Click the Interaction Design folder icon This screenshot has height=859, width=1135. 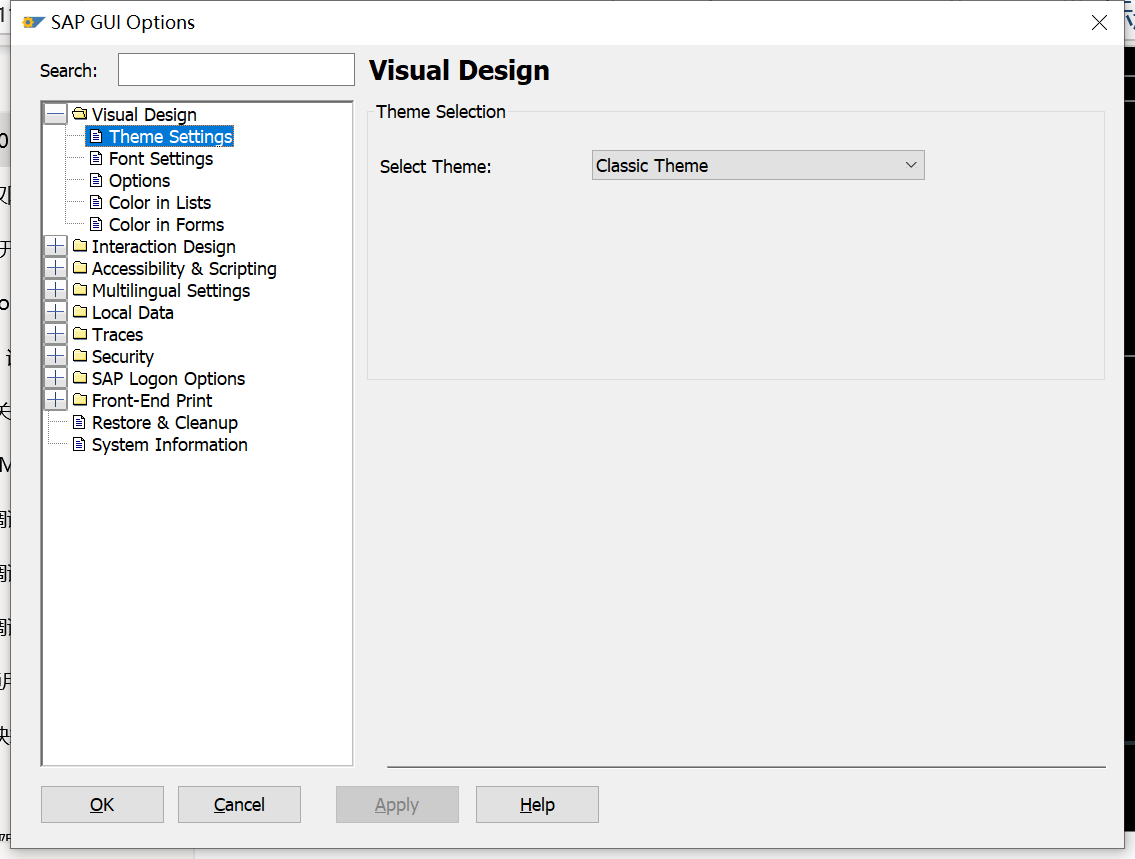[x=80, y=246]
